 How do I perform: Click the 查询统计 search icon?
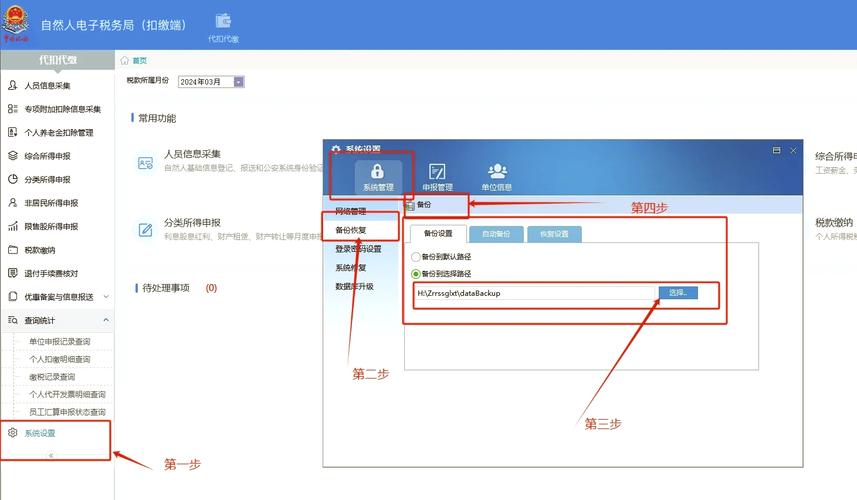[13, 320]
